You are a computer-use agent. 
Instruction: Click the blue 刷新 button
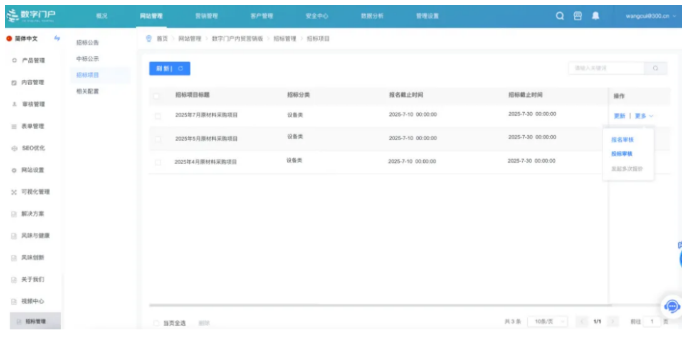click(x=170, y=68)
